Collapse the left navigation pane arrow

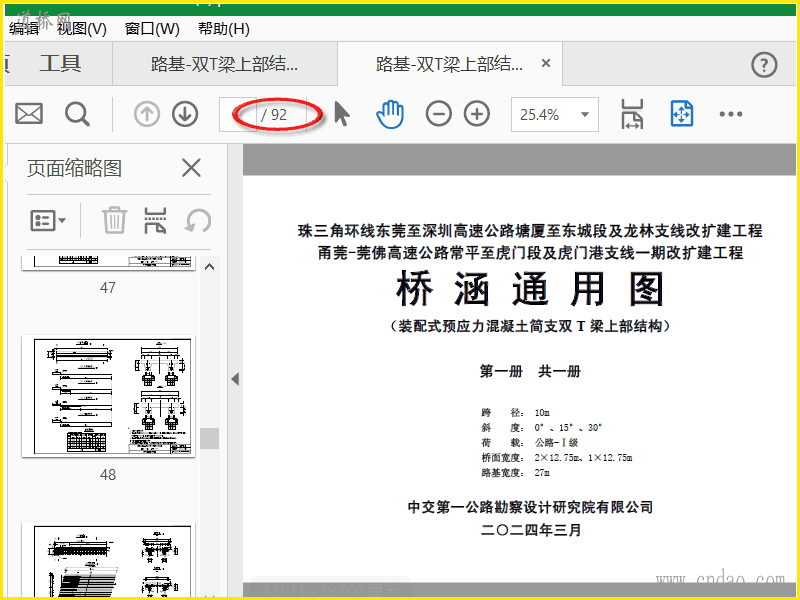pos(235,379)
